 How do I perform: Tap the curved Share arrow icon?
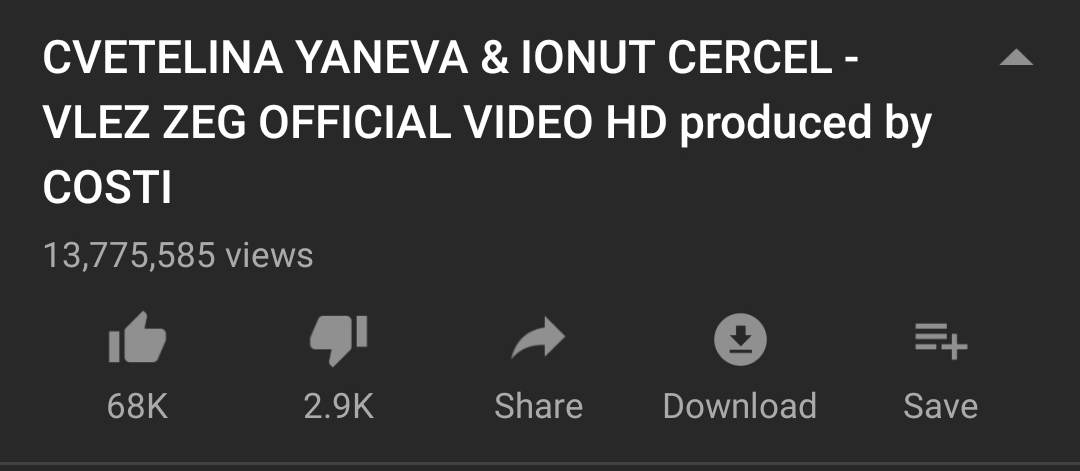click(x=538, y=338)
